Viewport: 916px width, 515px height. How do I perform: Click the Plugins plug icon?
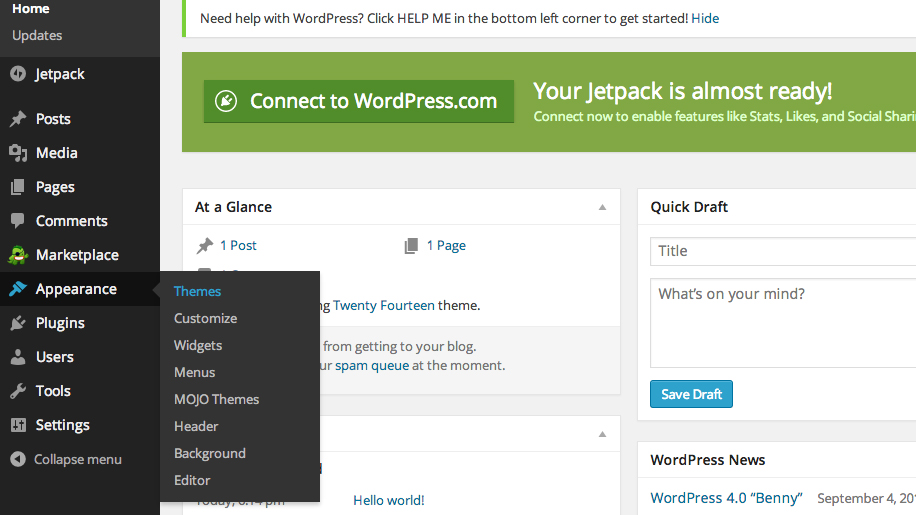(18, 323)
